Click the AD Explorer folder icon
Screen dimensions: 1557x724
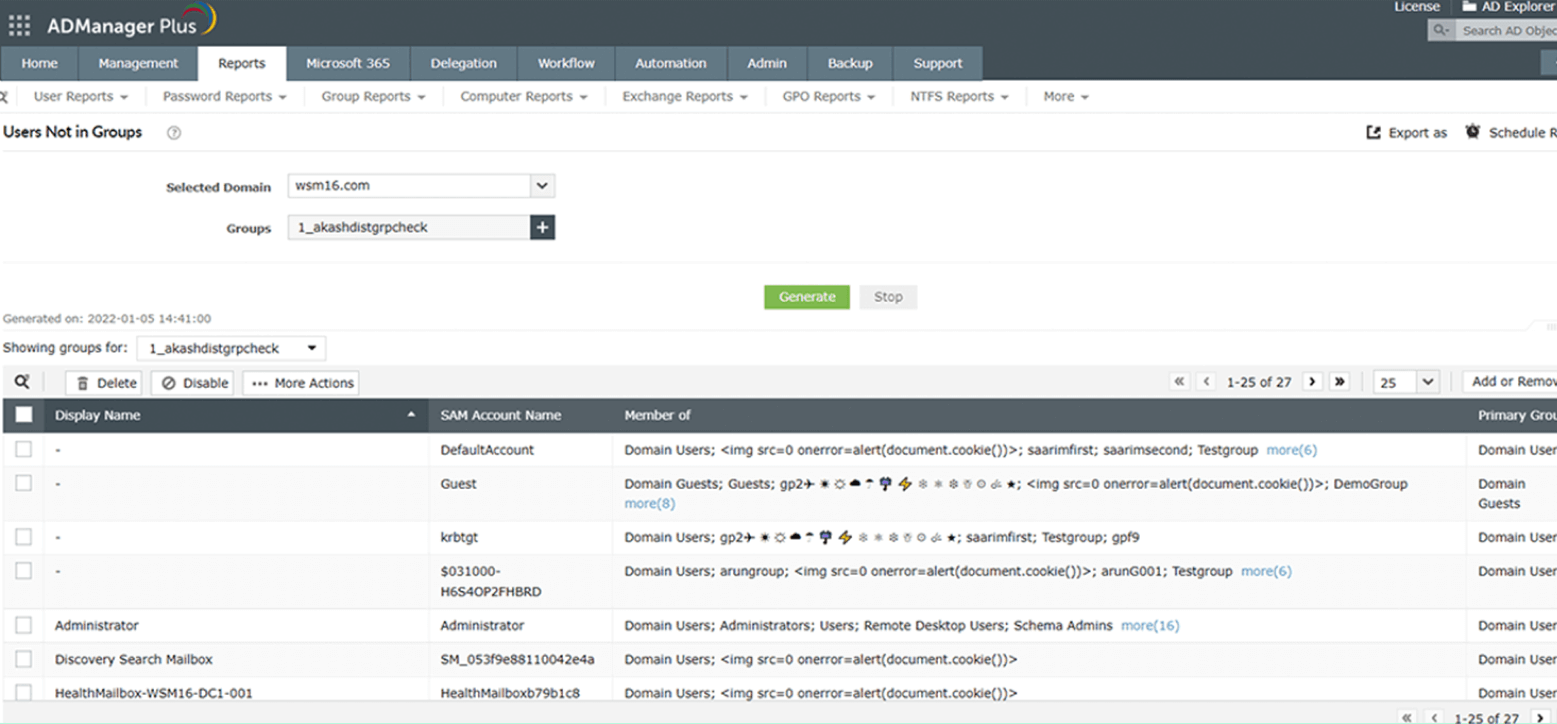tap(1469, 6)
